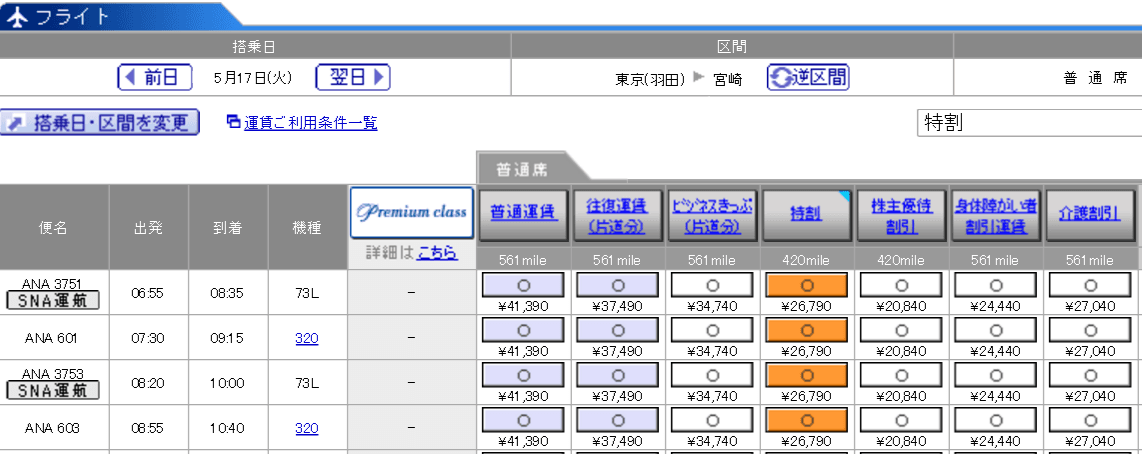Click the ANA 601 flight name
This screenshot has width=1142, height=454.
tap(51, 338)
